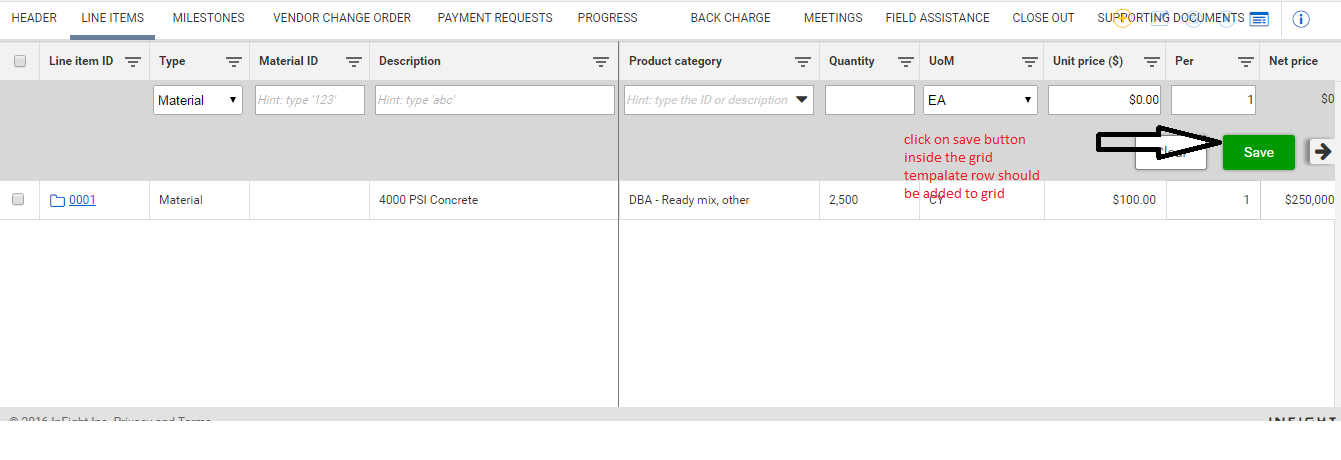Open filter menu for Type column
1341x460 pixels.
tap(233, 62)
